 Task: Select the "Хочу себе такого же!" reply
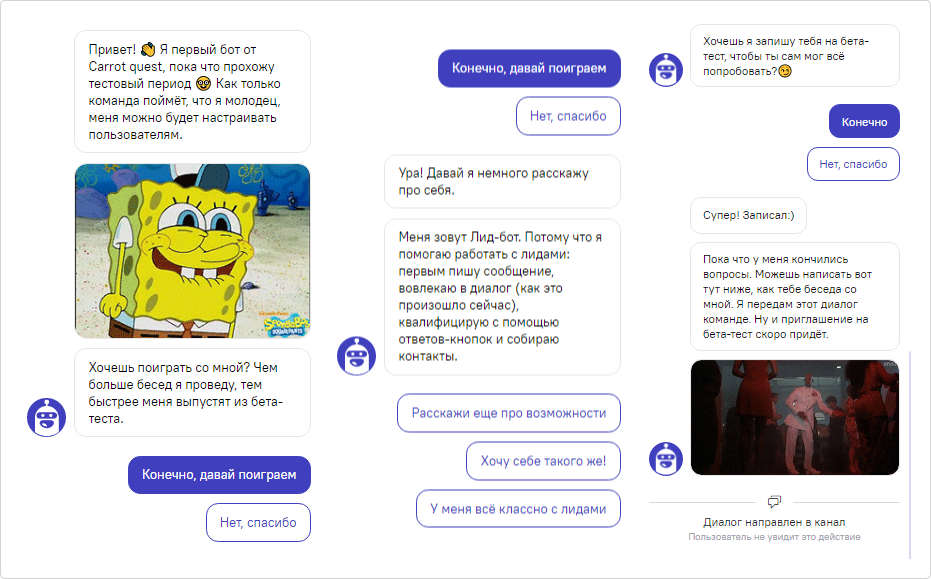coord(543,461)
